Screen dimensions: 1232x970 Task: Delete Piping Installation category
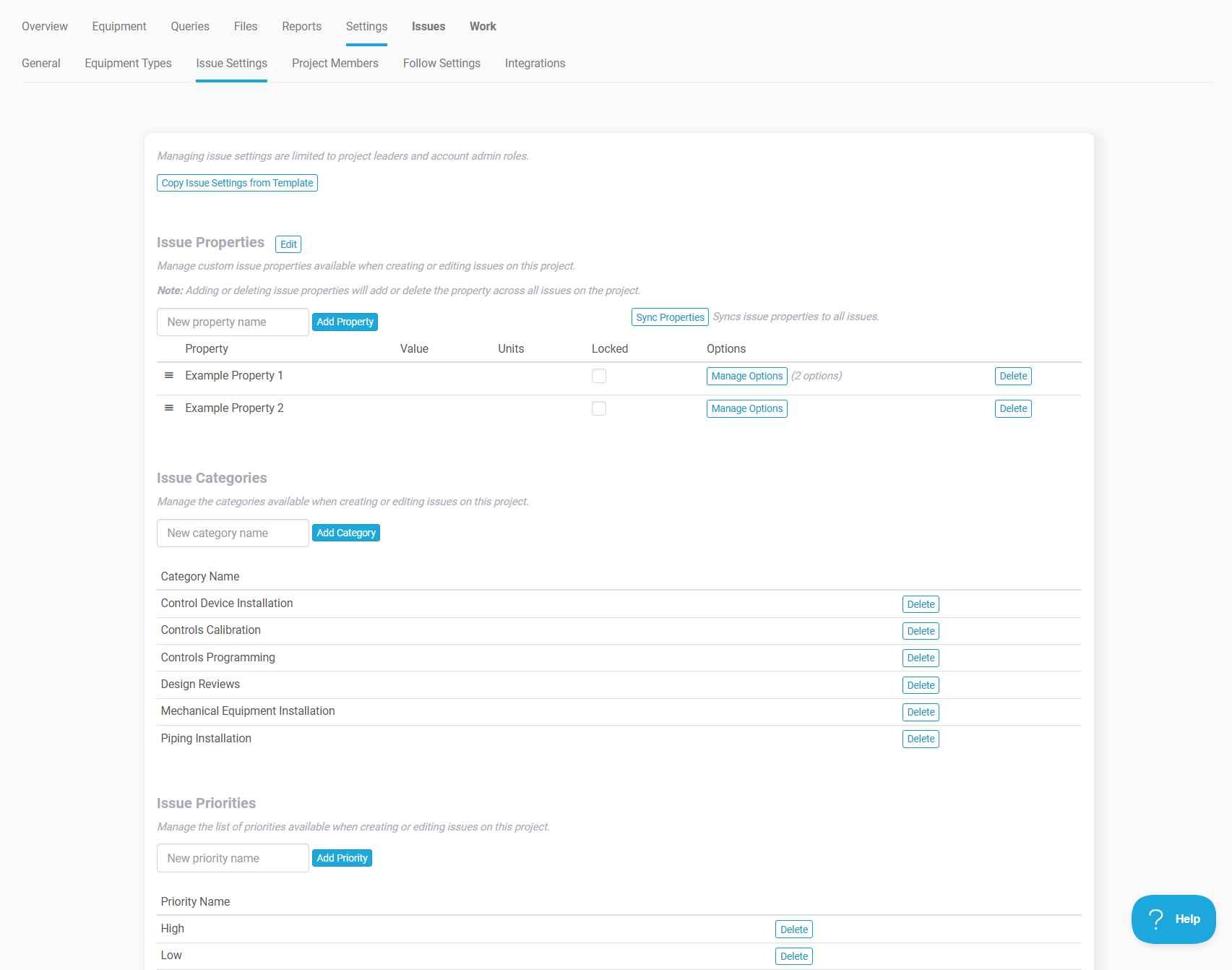pos(921,739)
